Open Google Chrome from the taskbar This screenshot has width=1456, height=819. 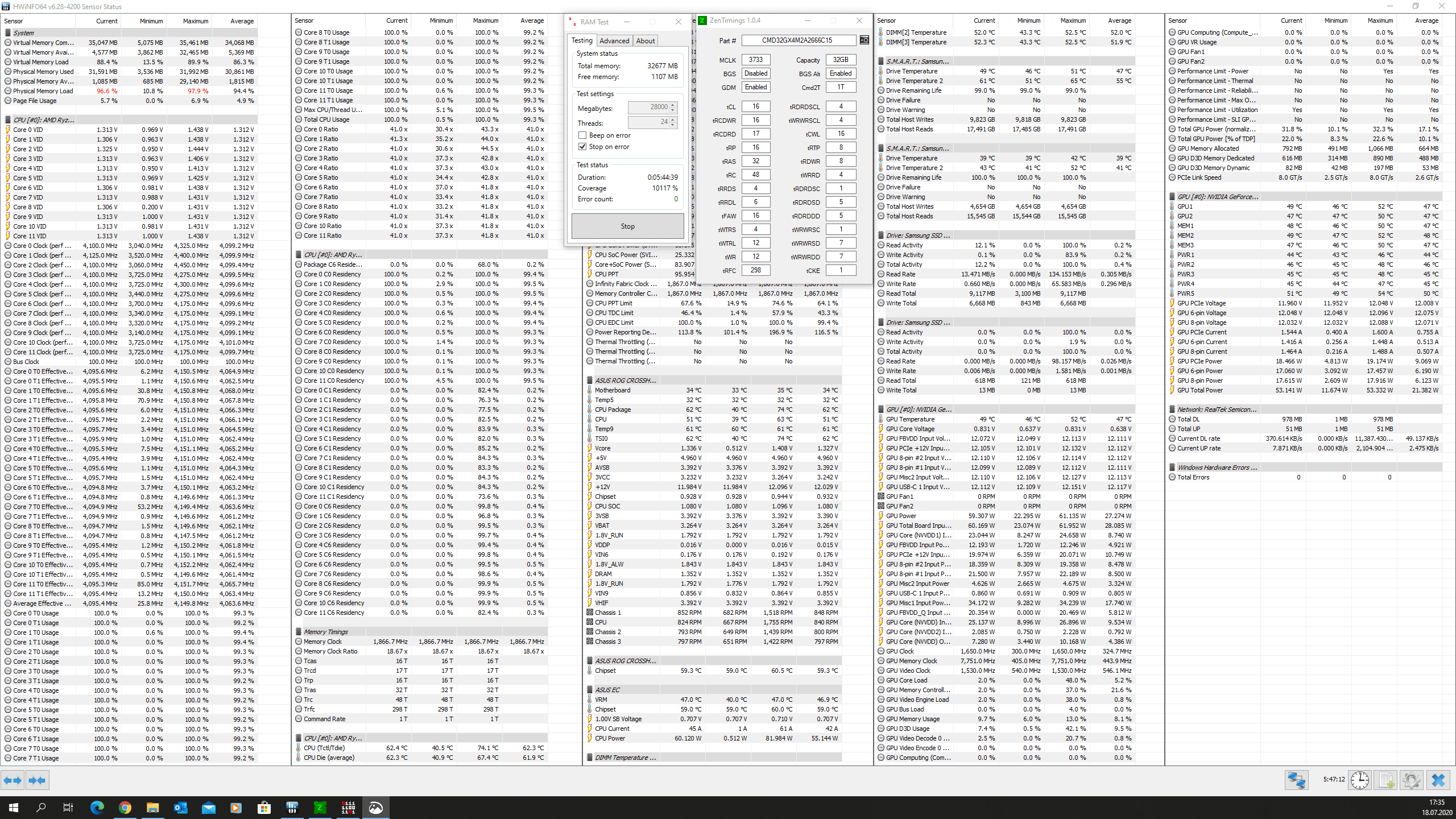125,807
